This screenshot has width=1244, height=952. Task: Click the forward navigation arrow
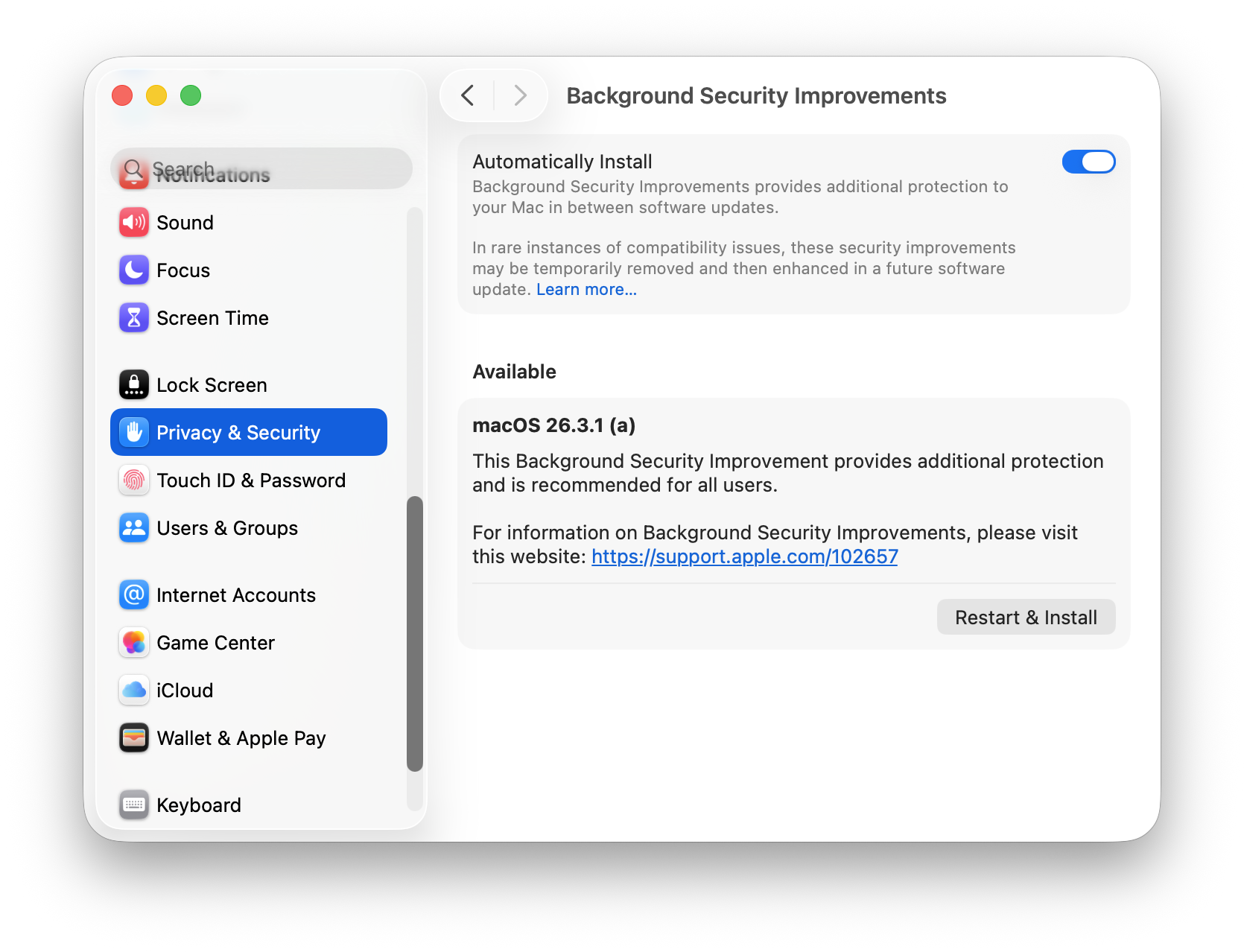519,95
